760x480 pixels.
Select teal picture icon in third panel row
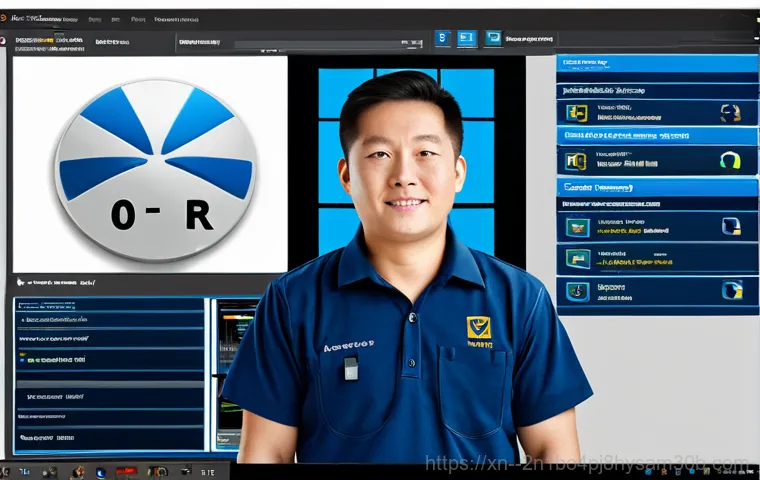coord(577,228)
